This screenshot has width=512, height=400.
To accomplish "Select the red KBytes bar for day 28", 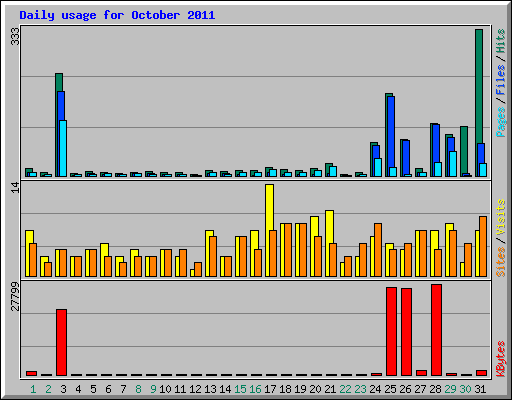I will tap(436, 330).
